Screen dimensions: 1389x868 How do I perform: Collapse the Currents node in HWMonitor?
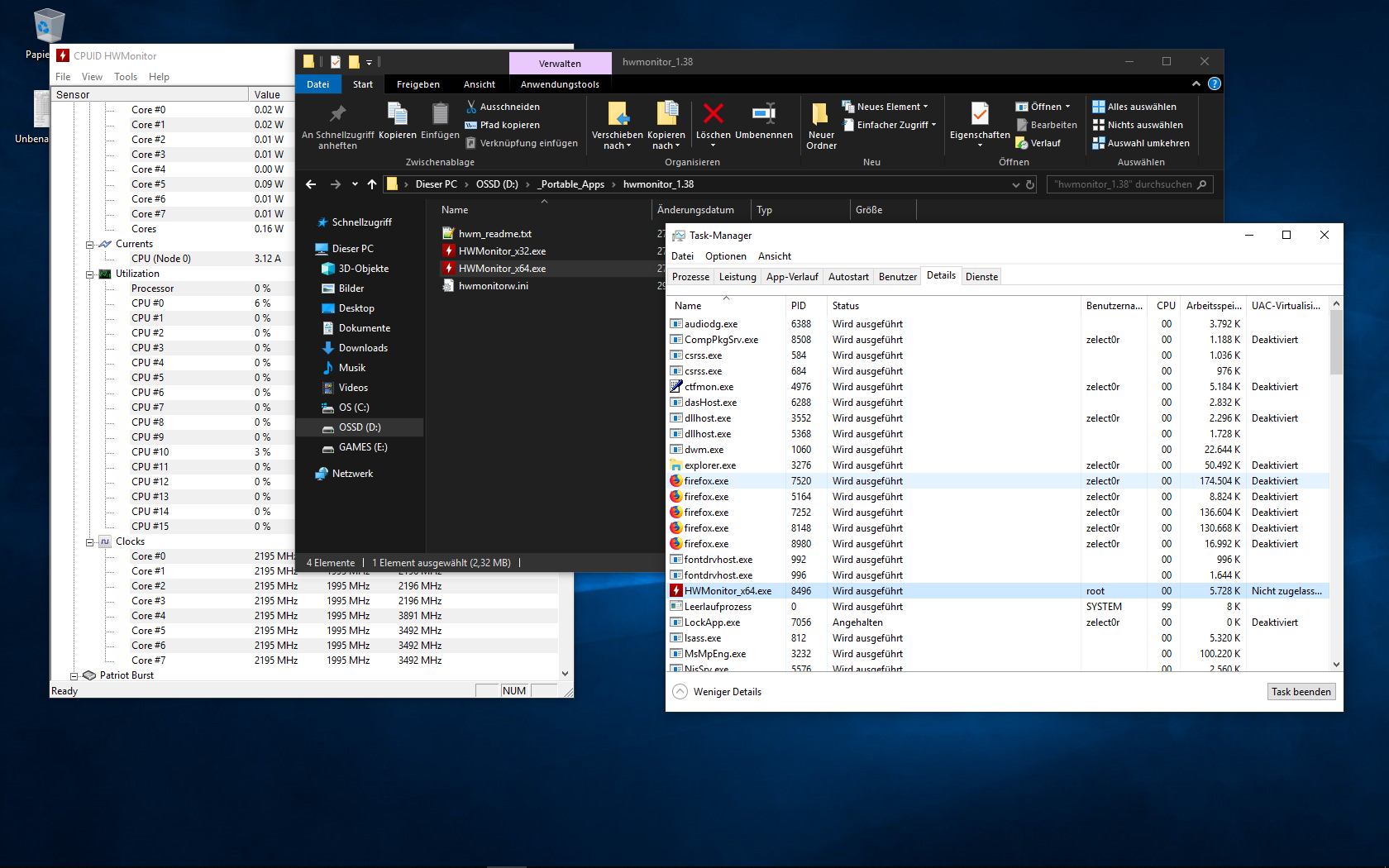[x=89, y=244]
